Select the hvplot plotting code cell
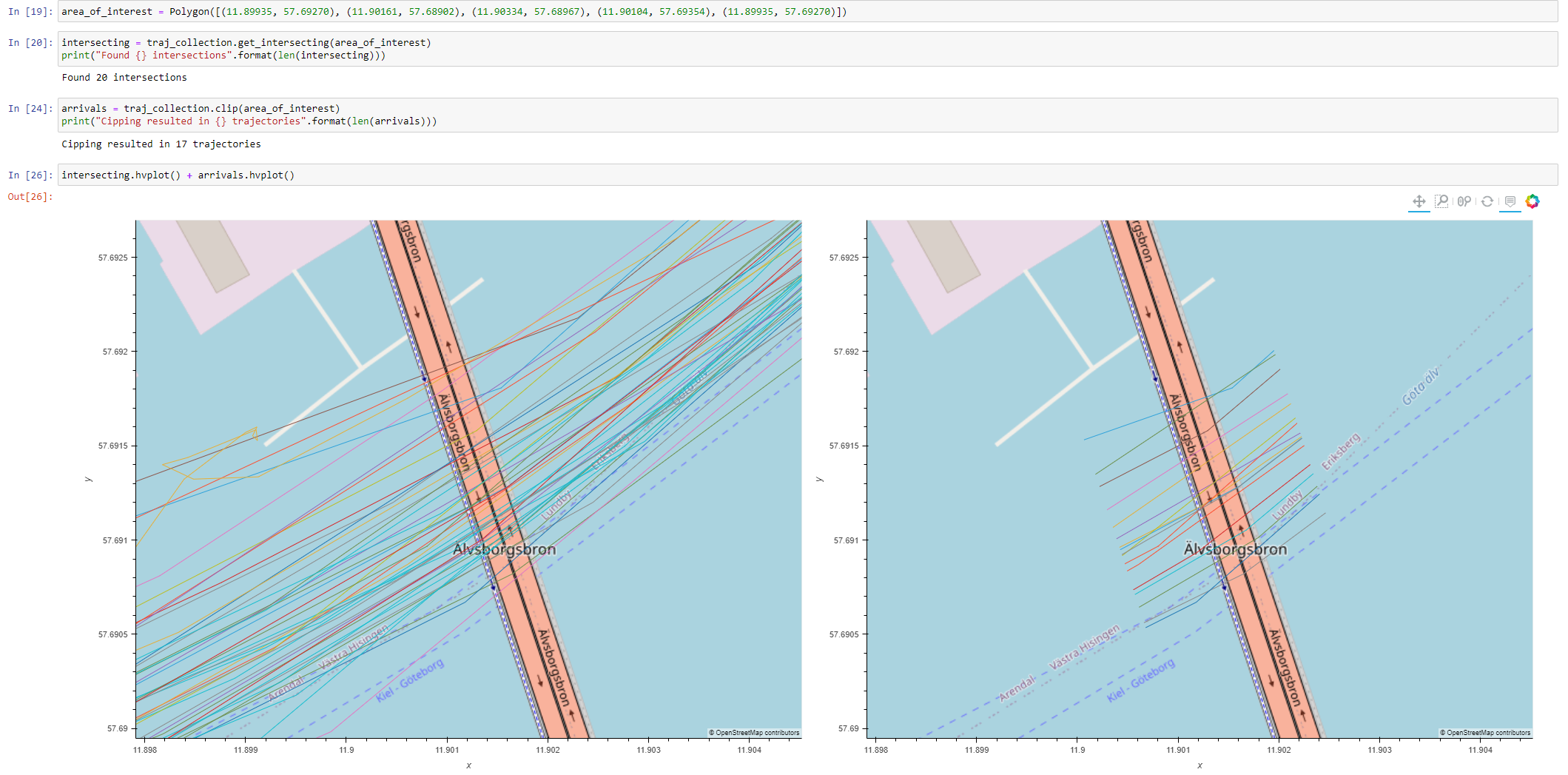This screenshot has width=1568, height=775. [x=178, y=175]
